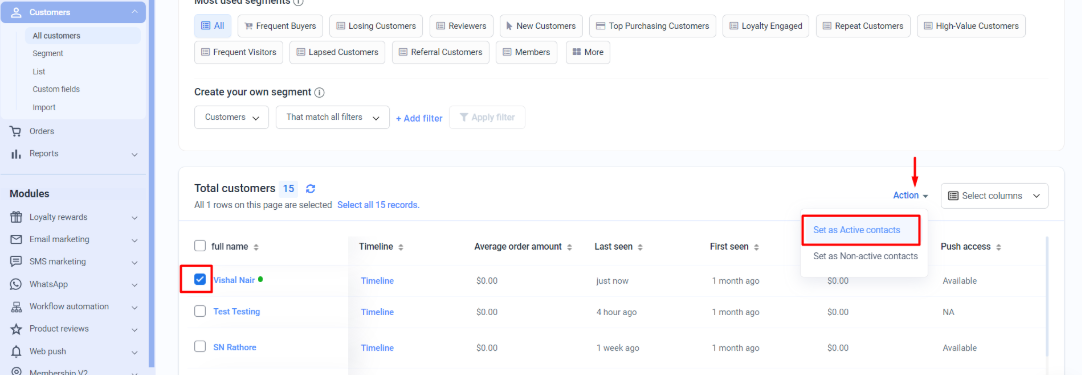
Task: Choose Set as Active contacts
Action: pos(856,230)
